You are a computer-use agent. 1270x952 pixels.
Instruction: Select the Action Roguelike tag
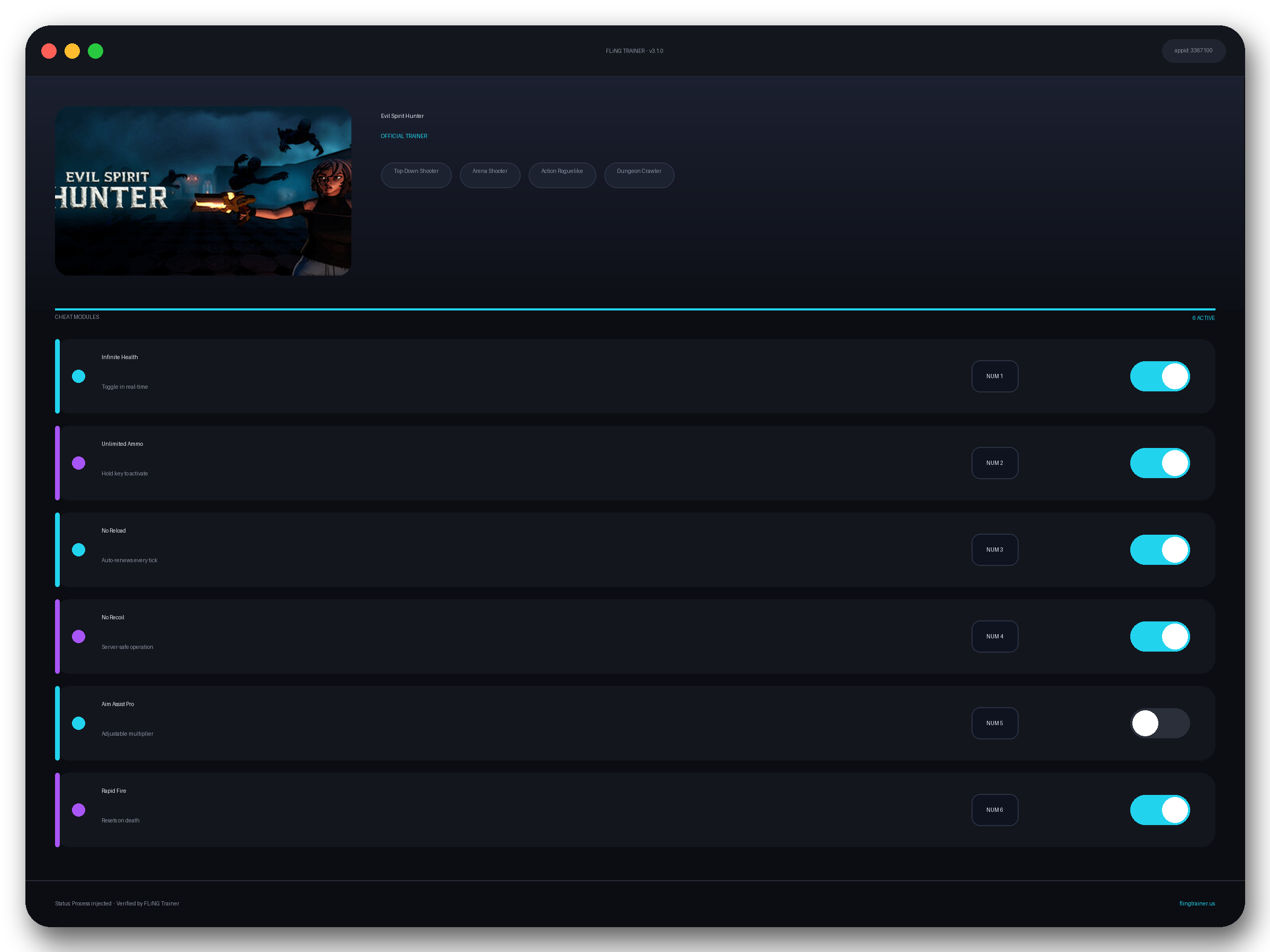[x=562, y=175]
